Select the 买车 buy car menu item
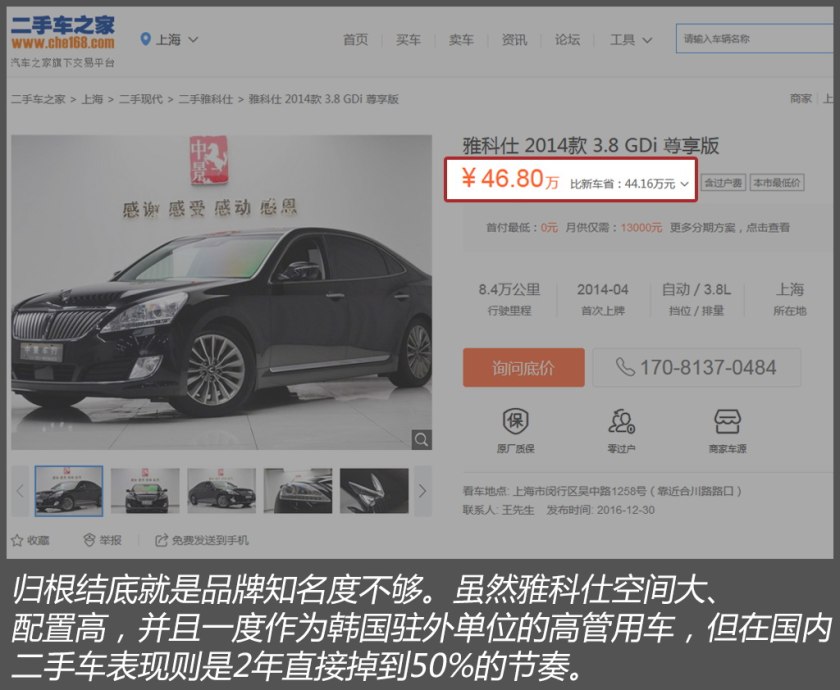The height and width of the screenshot is (690, 840). [409, 40]
